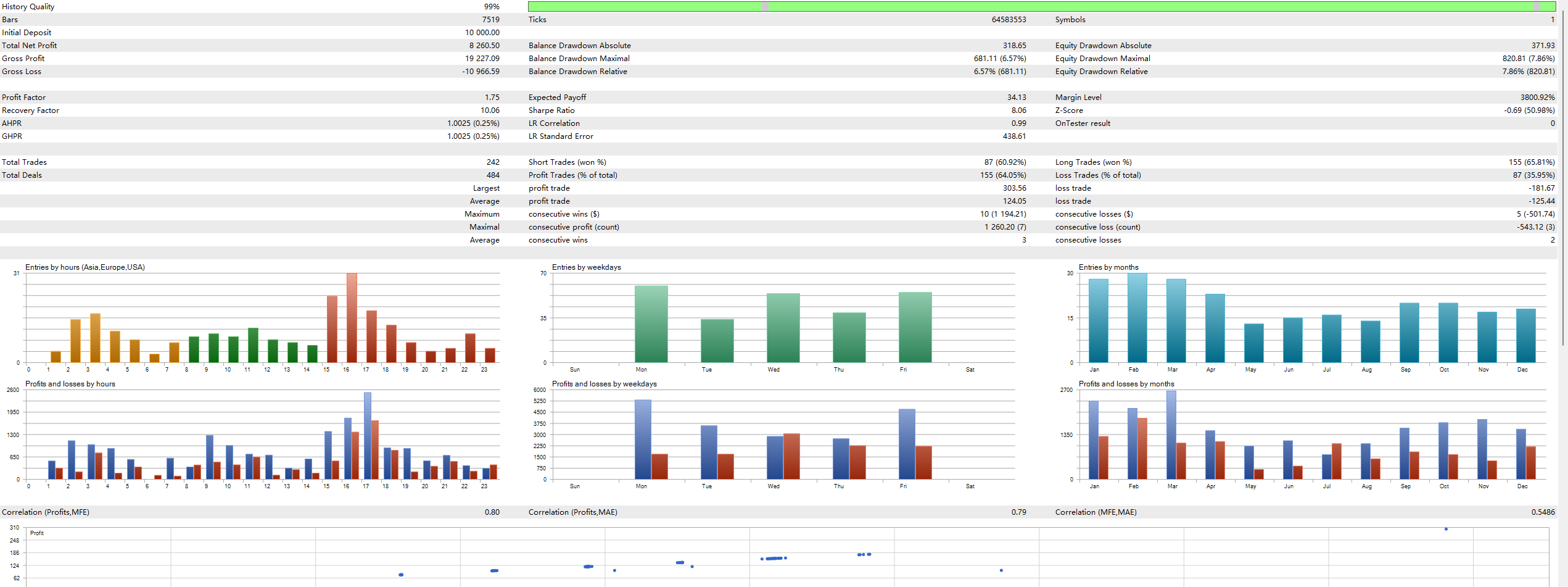
Task: Click the Ticks count 64583553
Action: pyautogui.click(x=1009, y=19)
